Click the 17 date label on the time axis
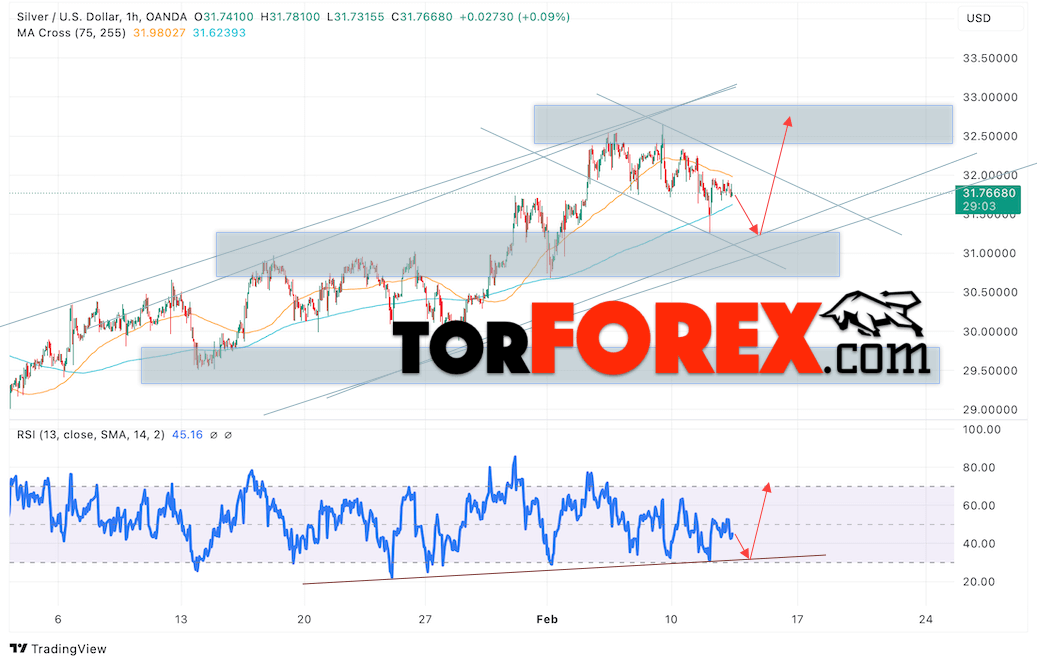1037x665 pixels. pos(797,619)
